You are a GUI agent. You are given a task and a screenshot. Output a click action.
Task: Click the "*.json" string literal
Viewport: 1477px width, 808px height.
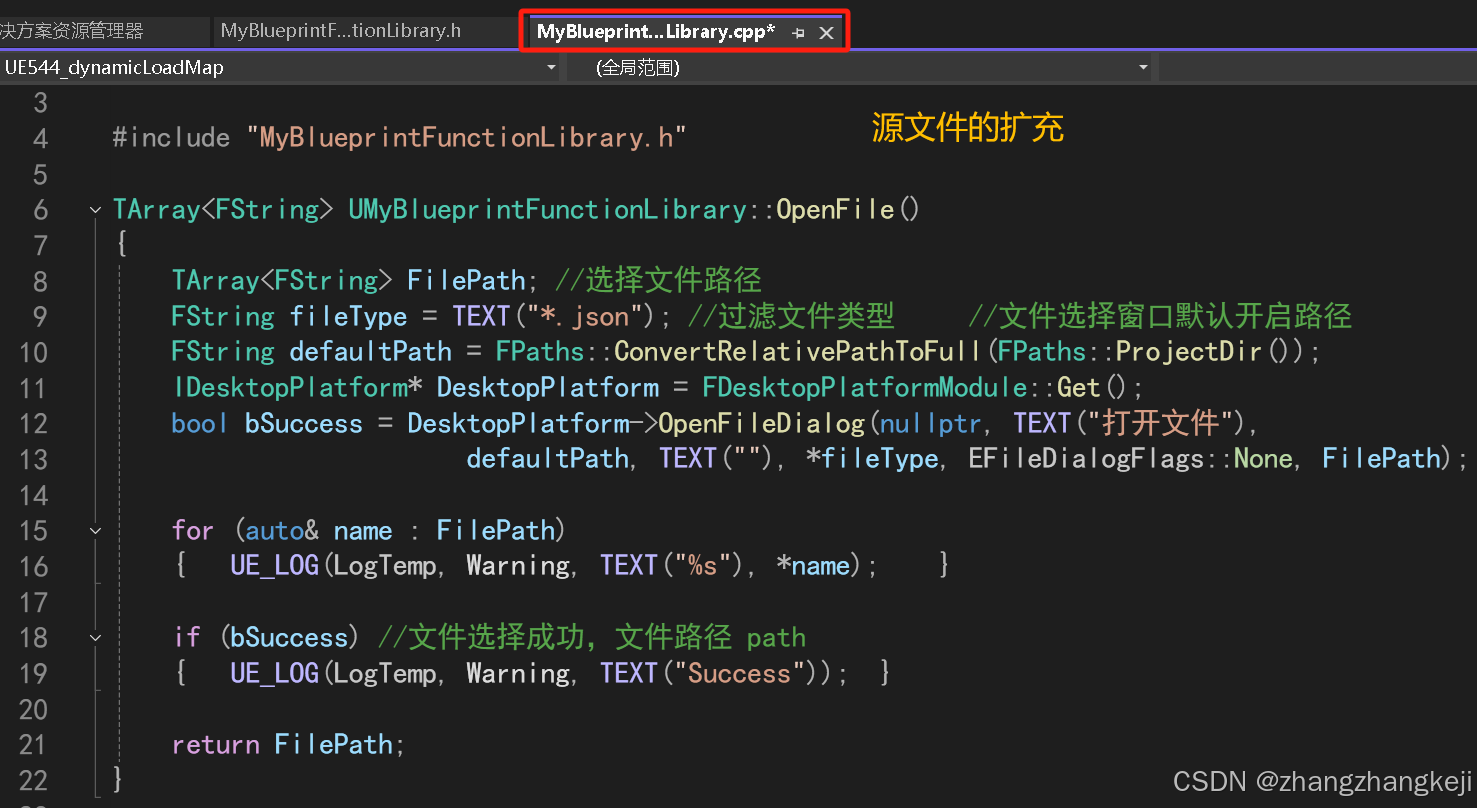(x=584, y=317)
